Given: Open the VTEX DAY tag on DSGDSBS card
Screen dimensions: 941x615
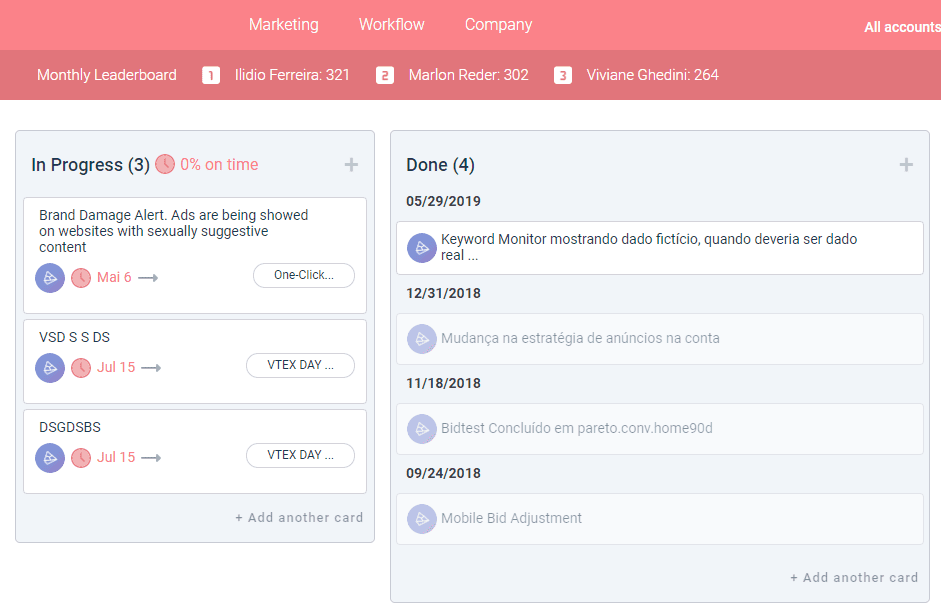Looking at the screenshot, I should (x=300, y=455).
